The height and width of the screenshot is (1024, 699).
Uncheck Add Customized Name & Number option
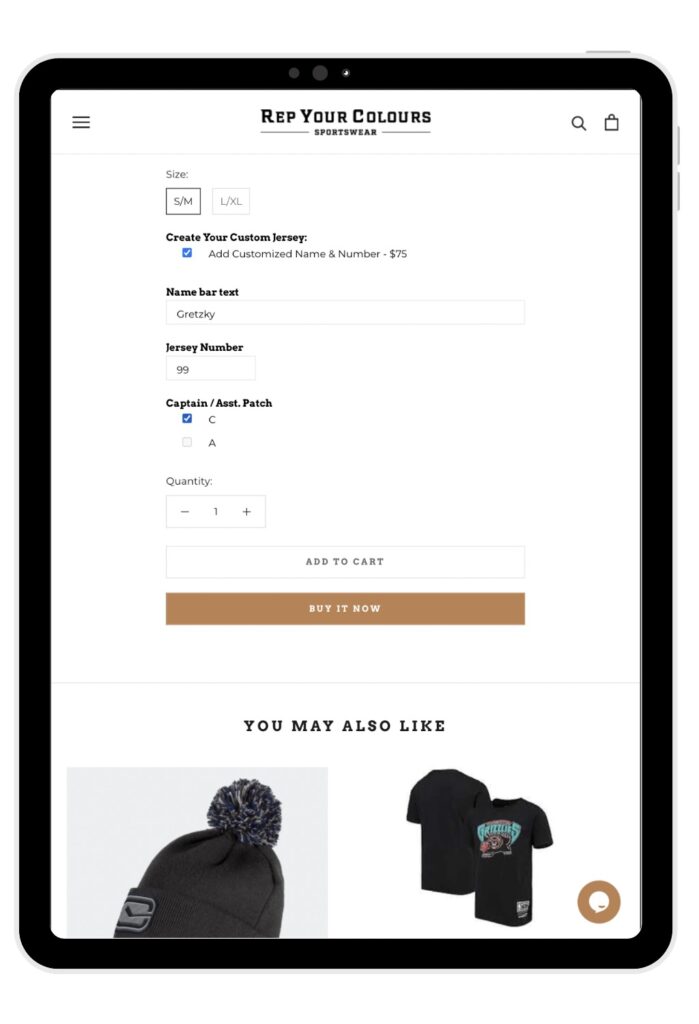tap(187, 253)
